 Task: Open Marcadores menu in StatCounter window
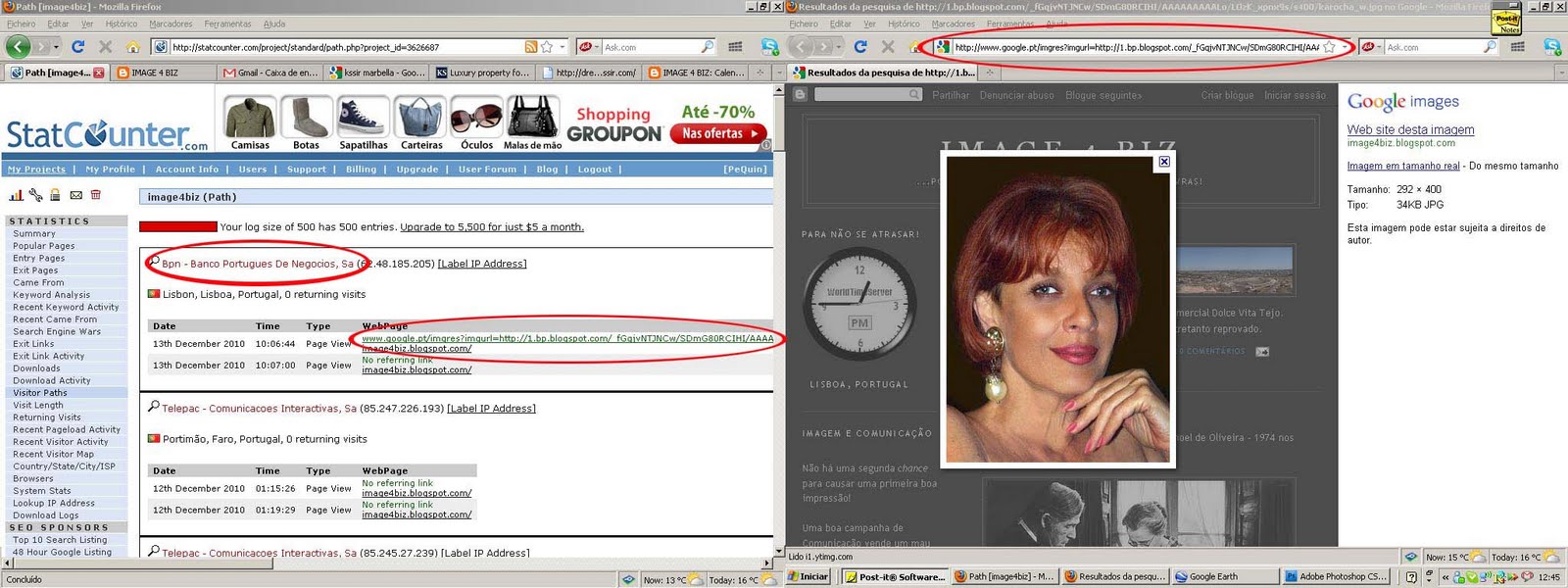171,24
